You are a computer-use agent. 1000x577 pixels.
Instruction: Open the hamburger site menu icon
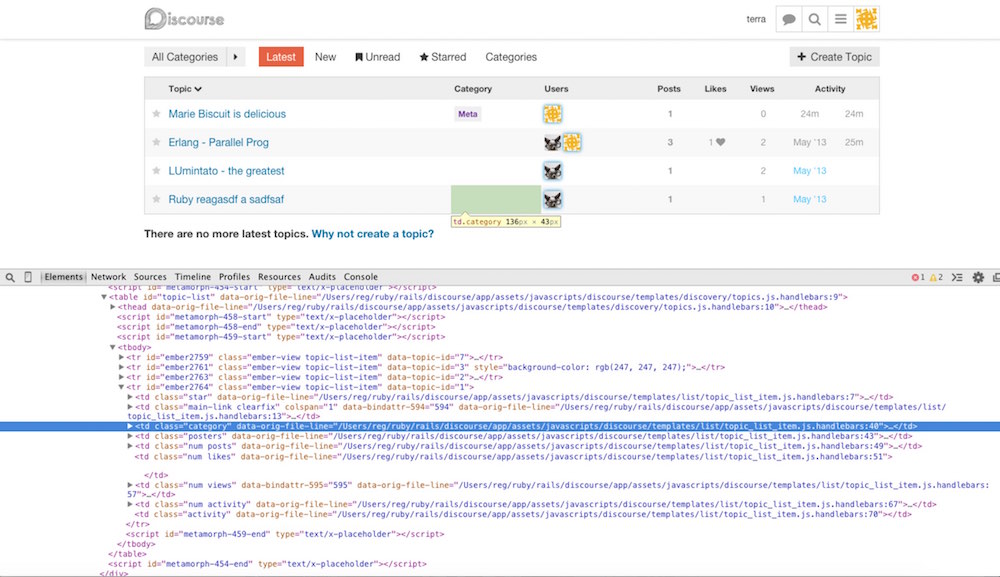click(841, 19)
